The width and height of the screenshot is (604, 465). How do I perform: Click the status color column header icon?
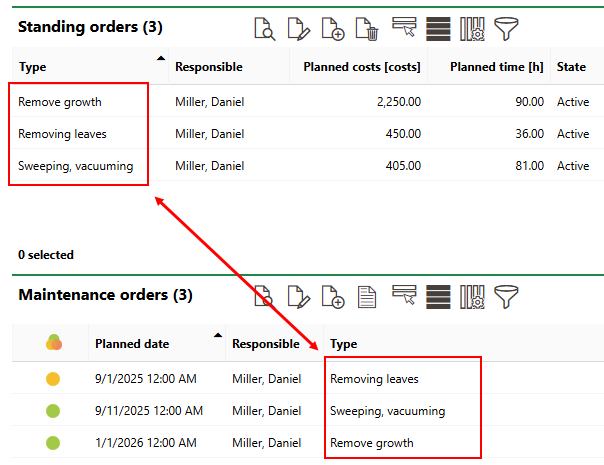coord(54,343)
